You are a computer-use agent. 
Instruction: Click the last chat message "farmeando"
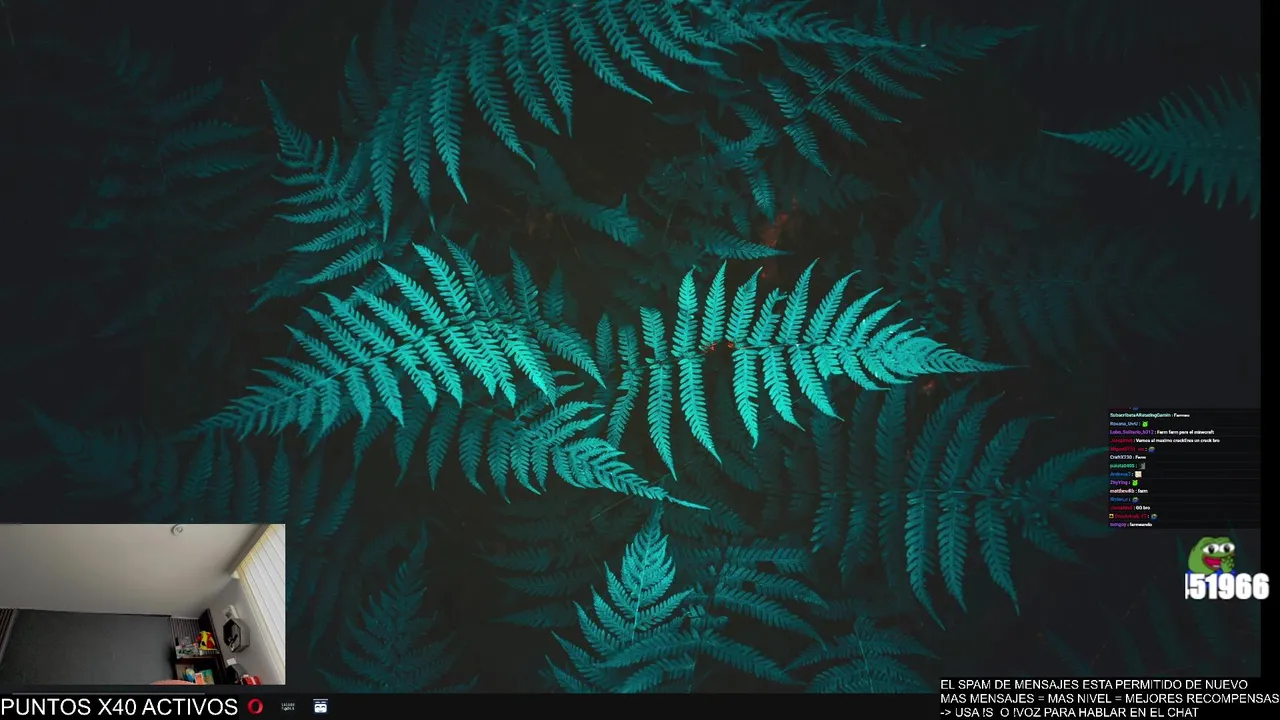[1141, 525]
